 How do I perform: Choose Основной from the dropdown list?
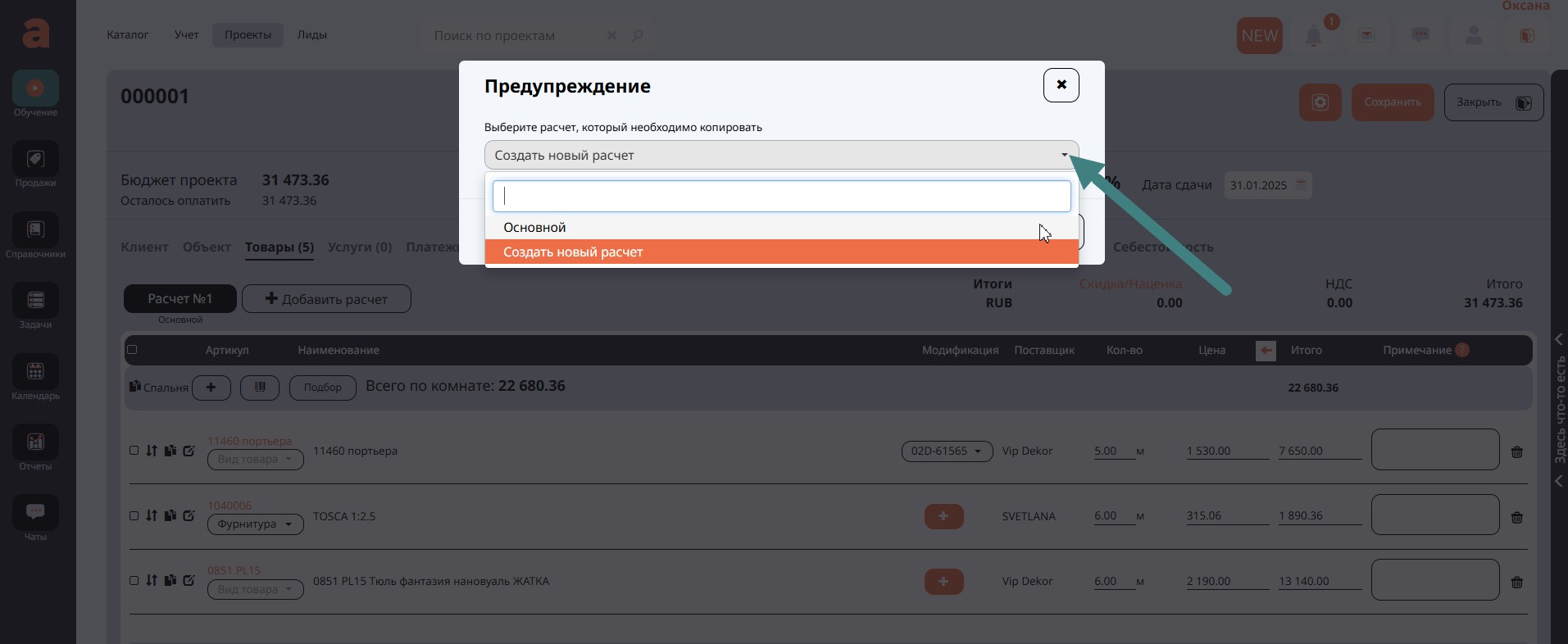(534, 228)
